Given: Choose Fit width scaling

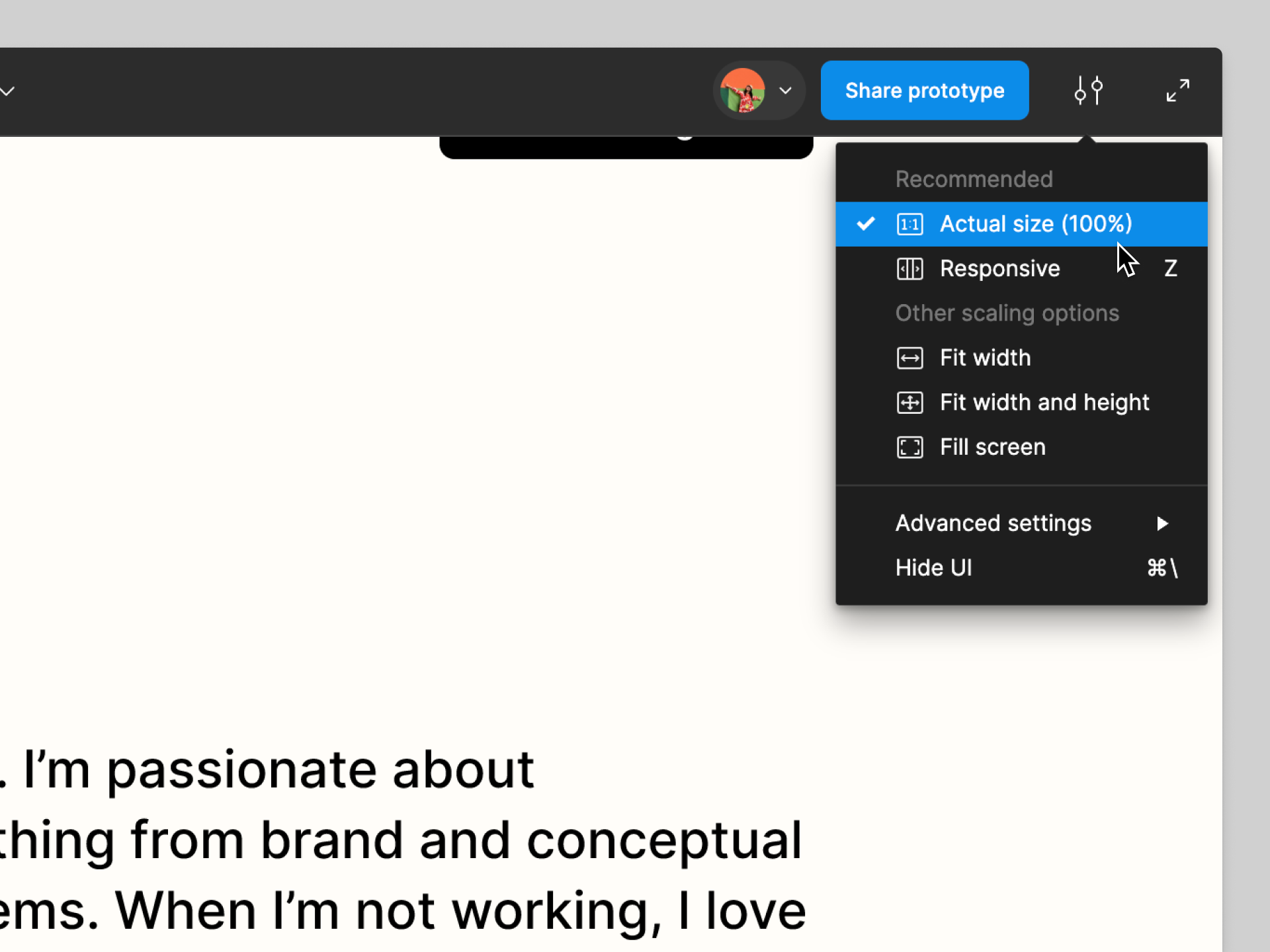Looking at the screenshot, I should pos(985,358).
